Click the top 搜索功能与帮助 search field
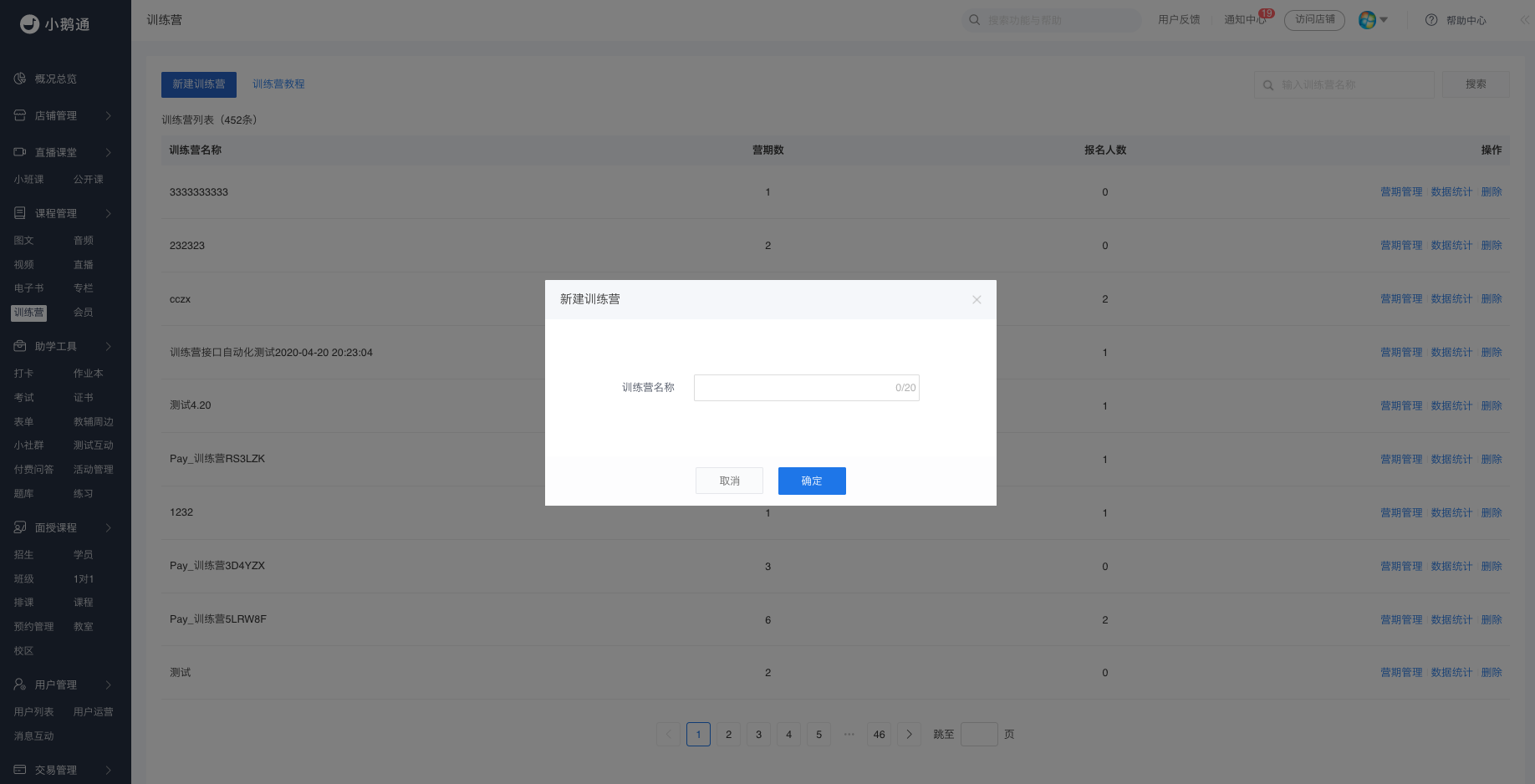Screen dimensions: 1535x784 click(x=1052, y=20)
